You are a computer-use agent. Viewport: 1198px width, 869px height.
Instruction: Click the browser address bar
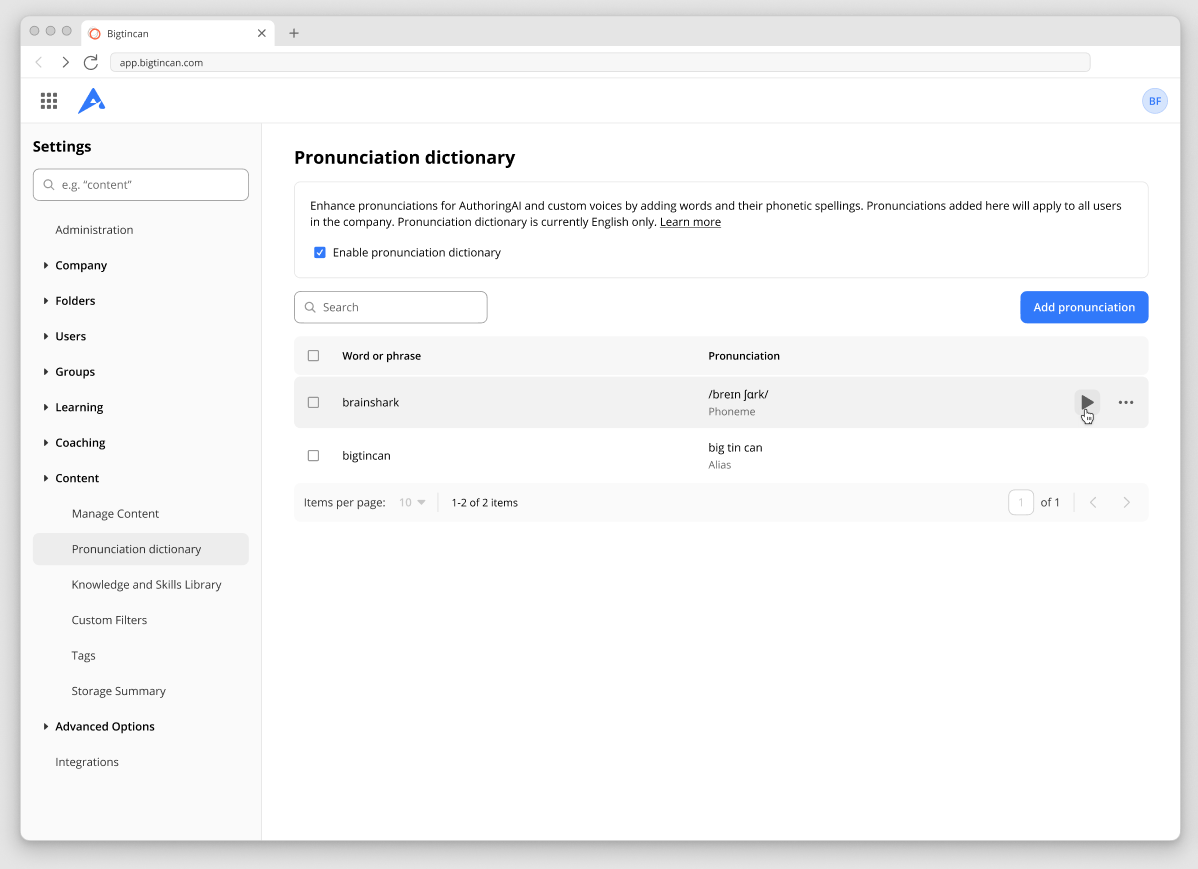click(600, 63)
